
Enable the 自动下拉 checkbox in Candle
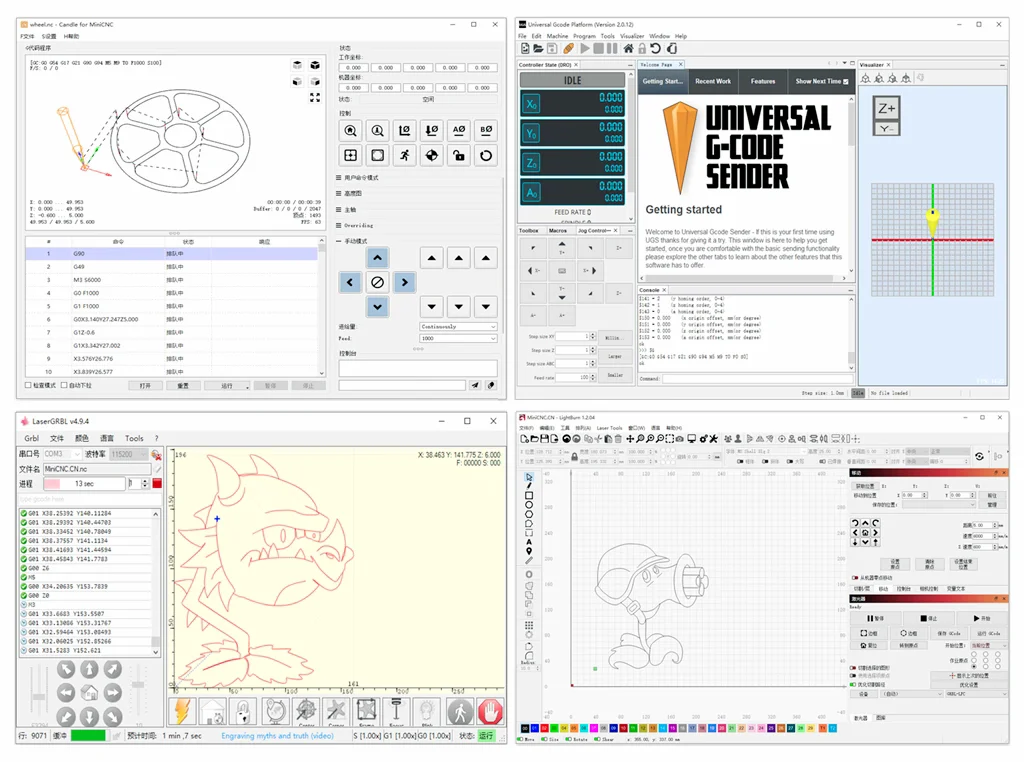[x=64, y=385]
